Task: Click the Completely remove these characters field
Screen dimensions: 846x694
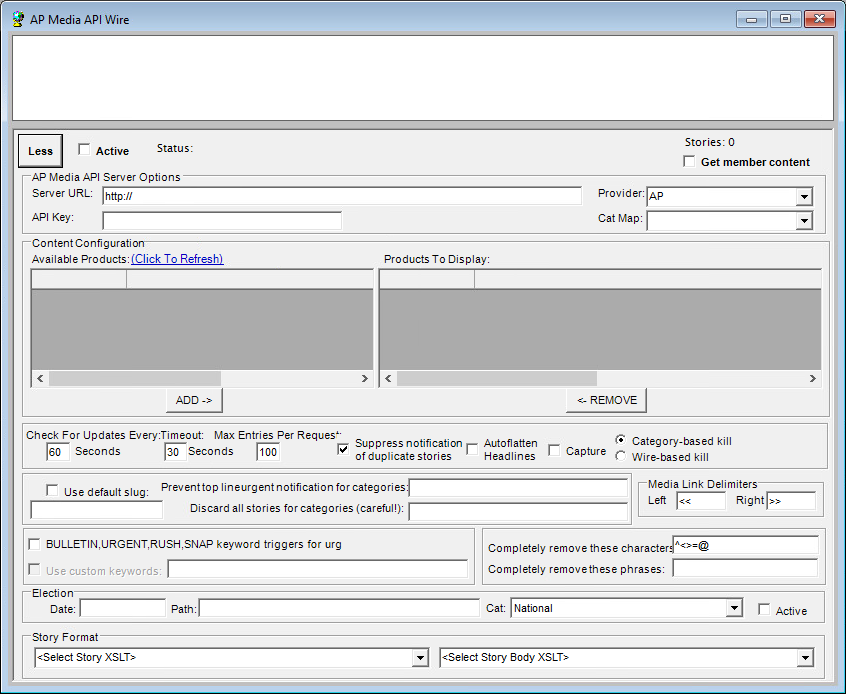Action: 746,545
